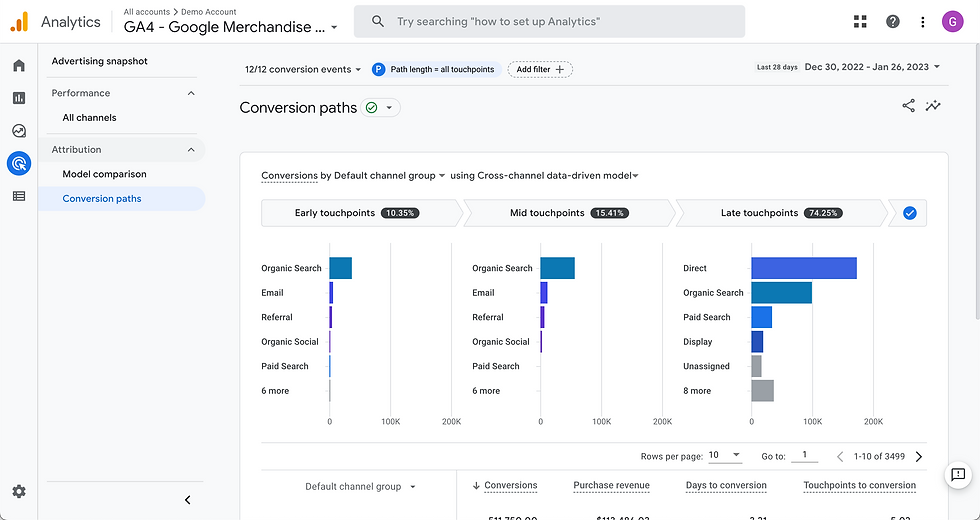Toggle the blue checkmark after Late touchpoints
Image resolution: width=980 pixels, height=520 pixels.
tap(909, 213)
